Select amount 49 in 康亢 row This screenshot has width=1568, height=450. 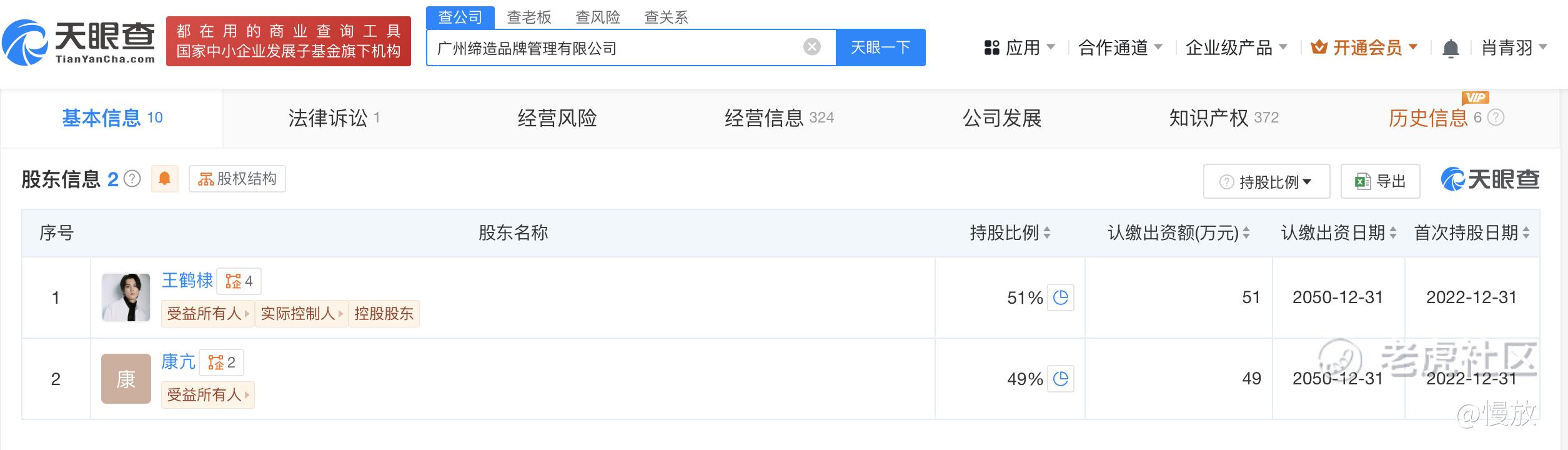click(x=1251, y=379)
